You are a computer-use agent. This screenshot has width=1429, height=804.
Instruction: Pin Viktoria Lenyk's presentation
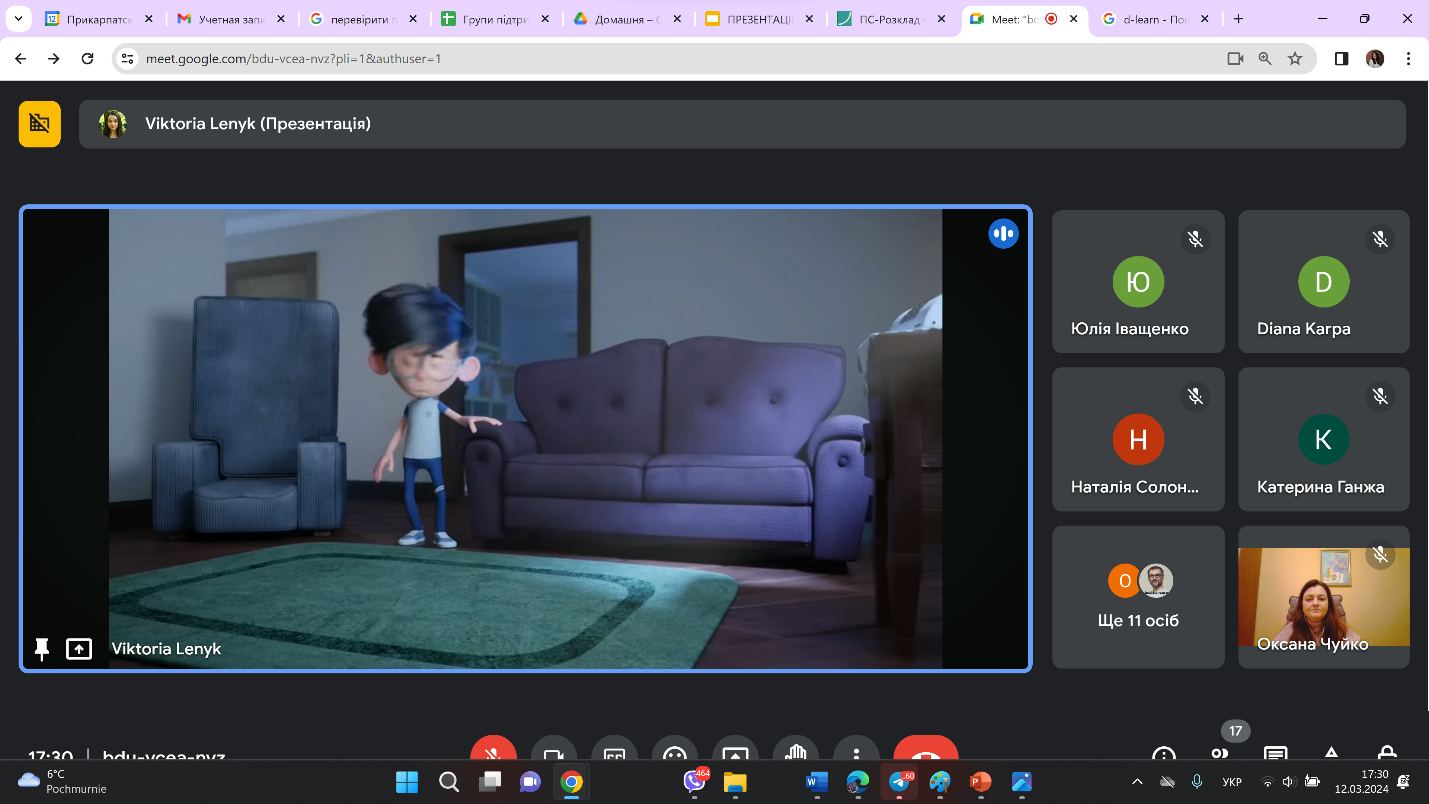42,649
